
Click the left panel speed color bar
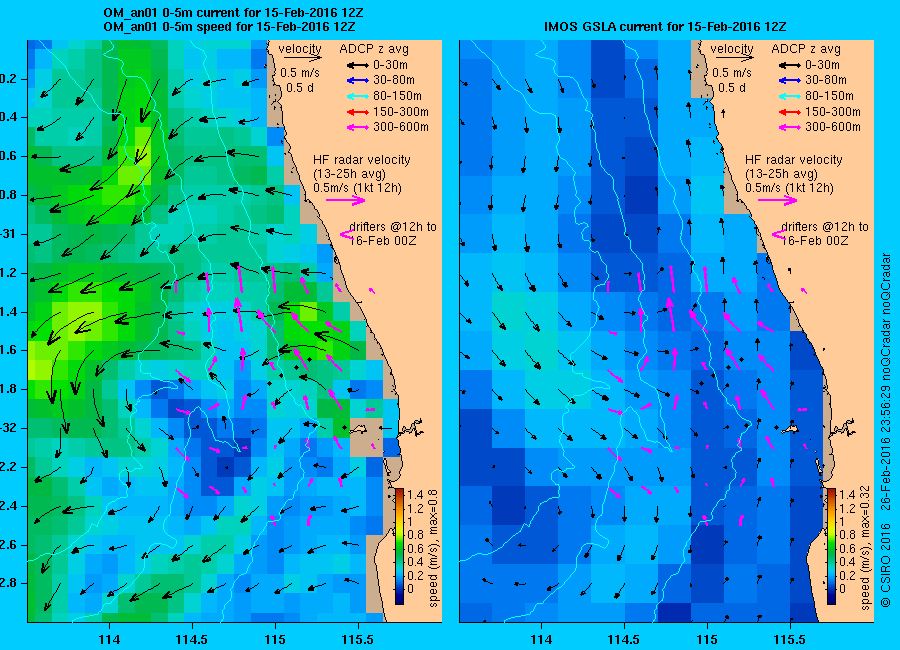[399, 546]
